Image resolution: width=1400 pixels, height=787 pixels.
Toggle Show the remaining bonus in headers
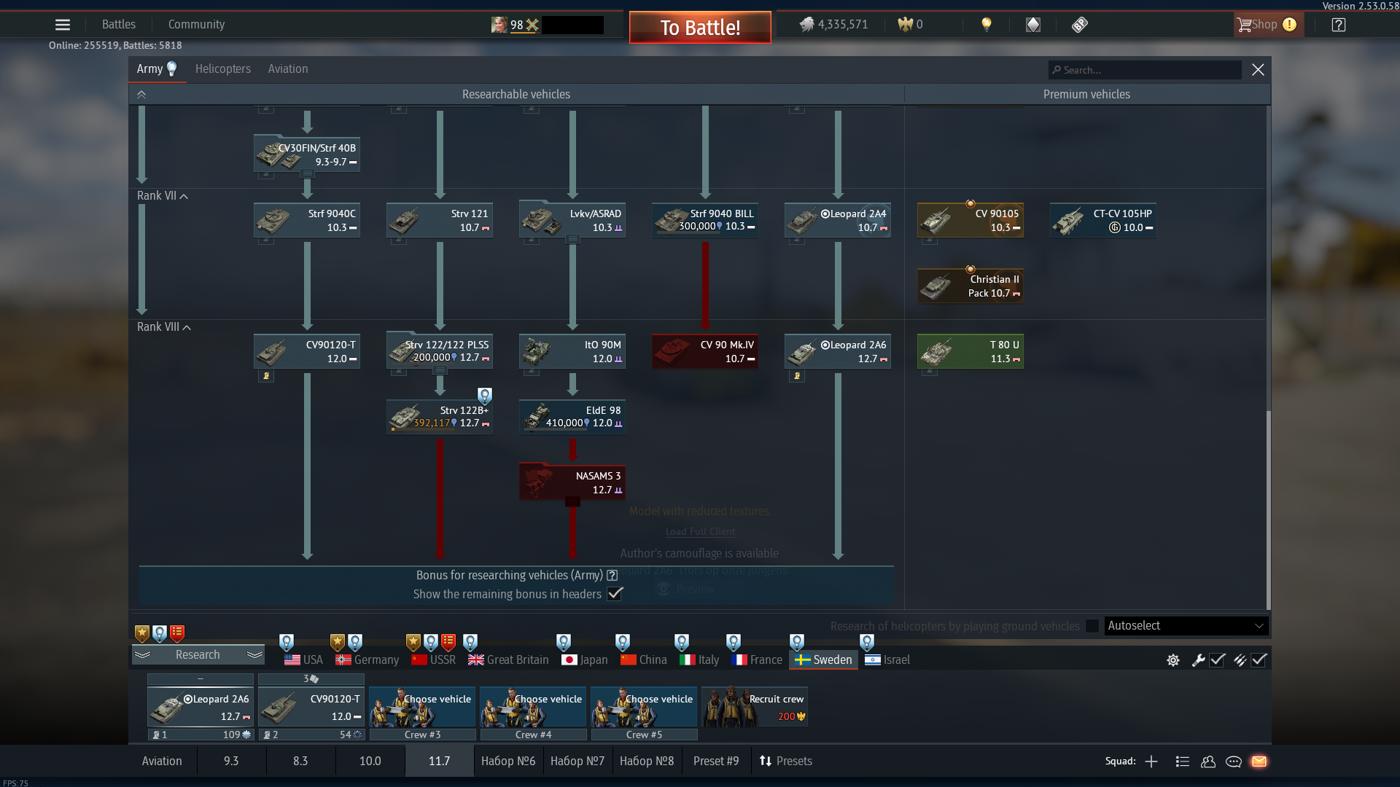(615, 594)
